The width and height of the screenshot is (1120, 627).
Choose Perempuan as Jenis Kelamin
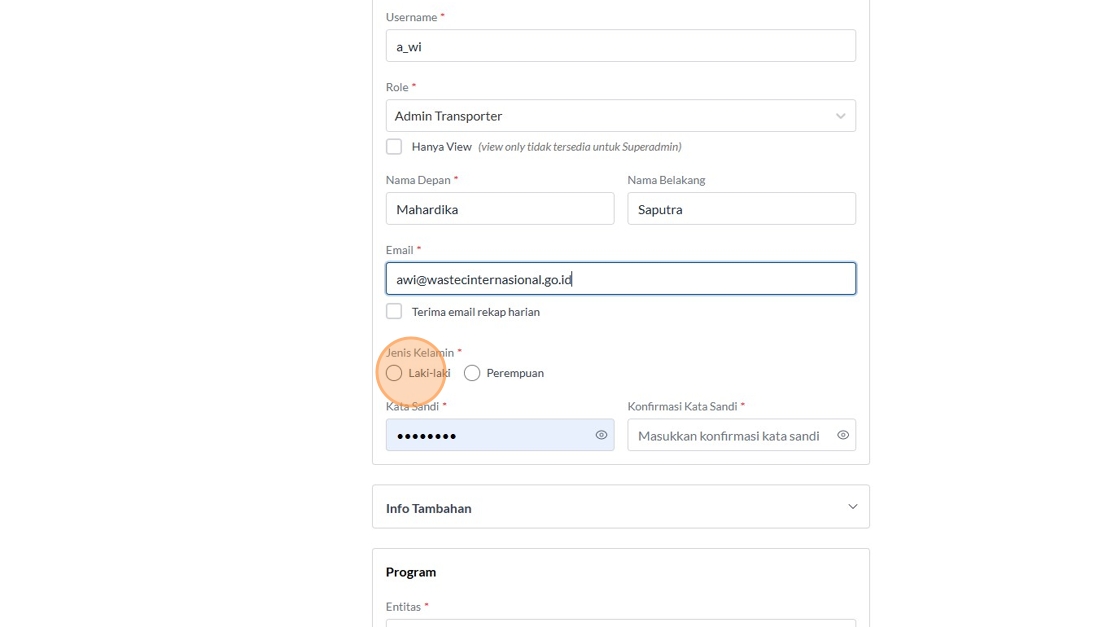click(x=472, y=373)
